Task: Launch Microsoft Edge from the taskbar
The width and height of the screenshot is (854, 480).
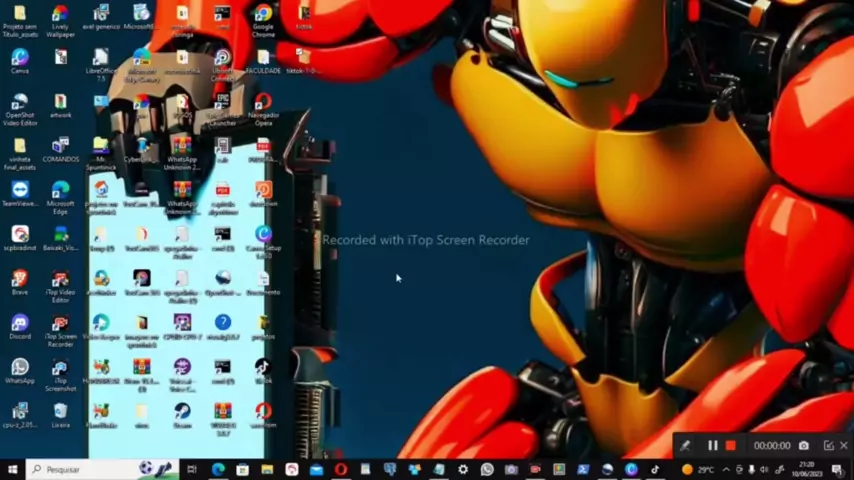Action: coord(218,469)
